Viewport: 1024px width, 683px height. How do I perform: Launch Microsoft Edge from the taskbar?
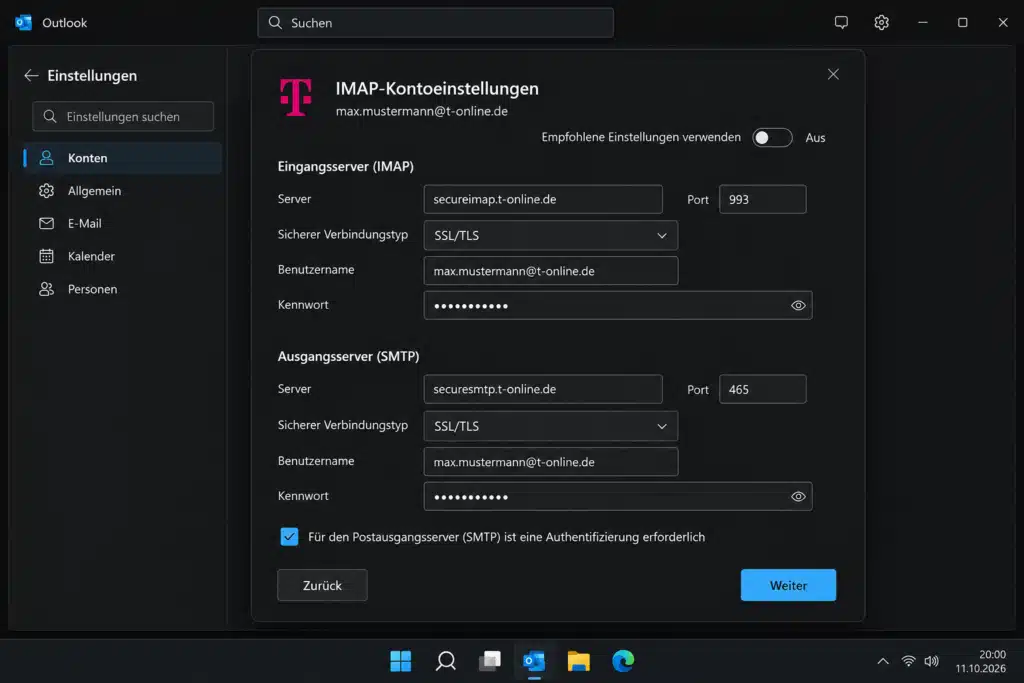click(623, 661)
